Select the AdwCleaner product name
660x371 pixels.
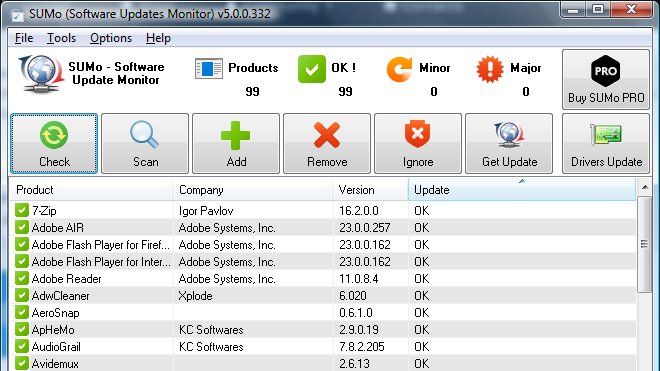pyautogui.click(x=61, y=296)
